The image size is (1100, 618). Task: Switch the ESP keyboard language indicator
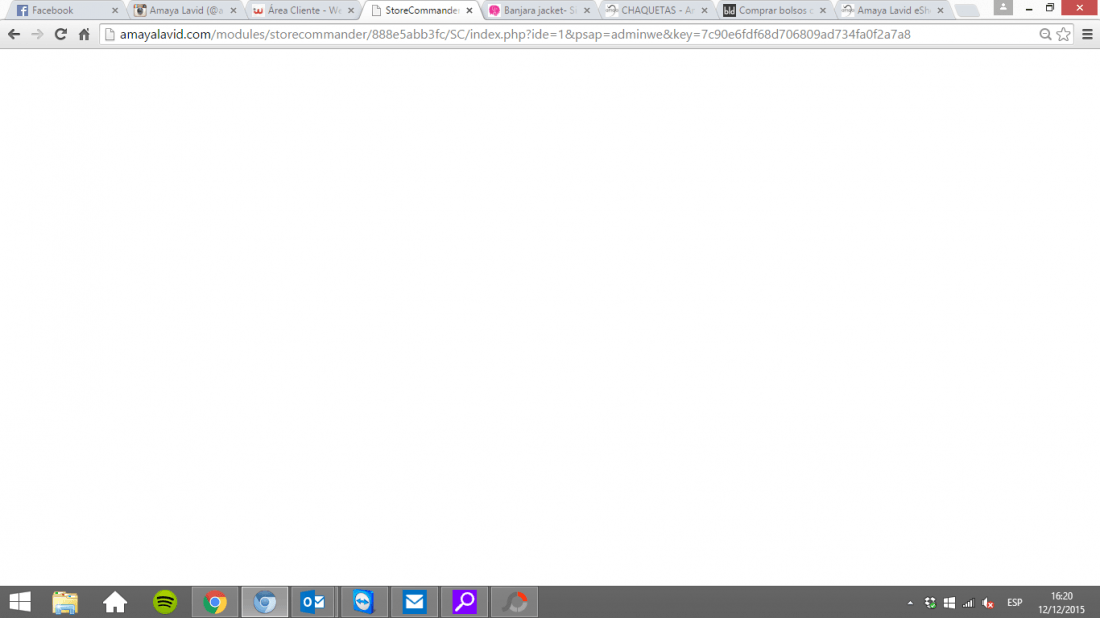(1014, 603)
